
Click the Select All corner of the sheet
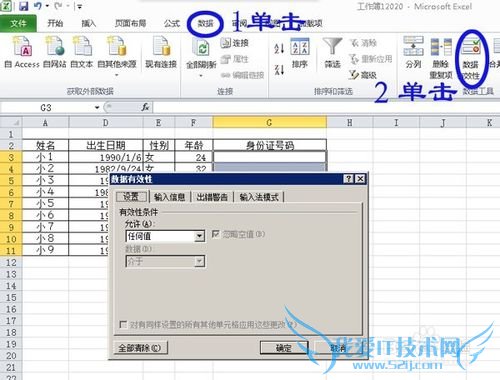pos(11,122)
